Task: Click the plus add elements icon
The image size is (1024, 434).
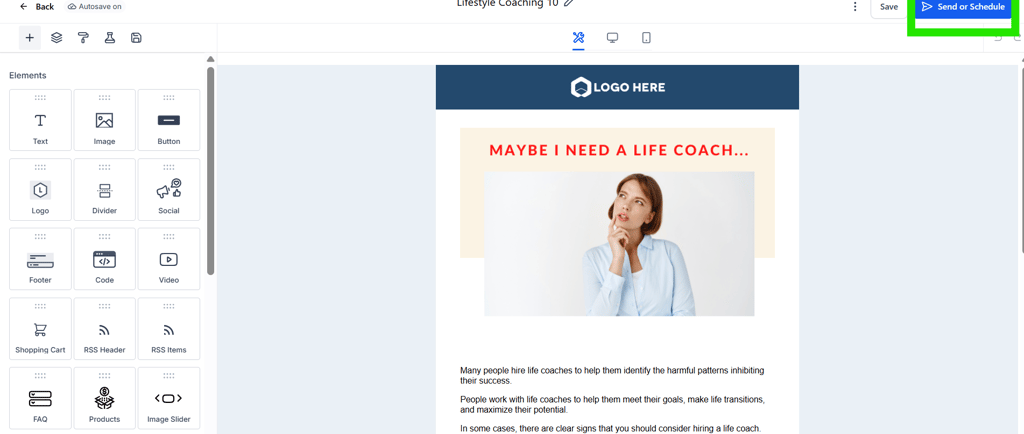Action: pos(29,38)
